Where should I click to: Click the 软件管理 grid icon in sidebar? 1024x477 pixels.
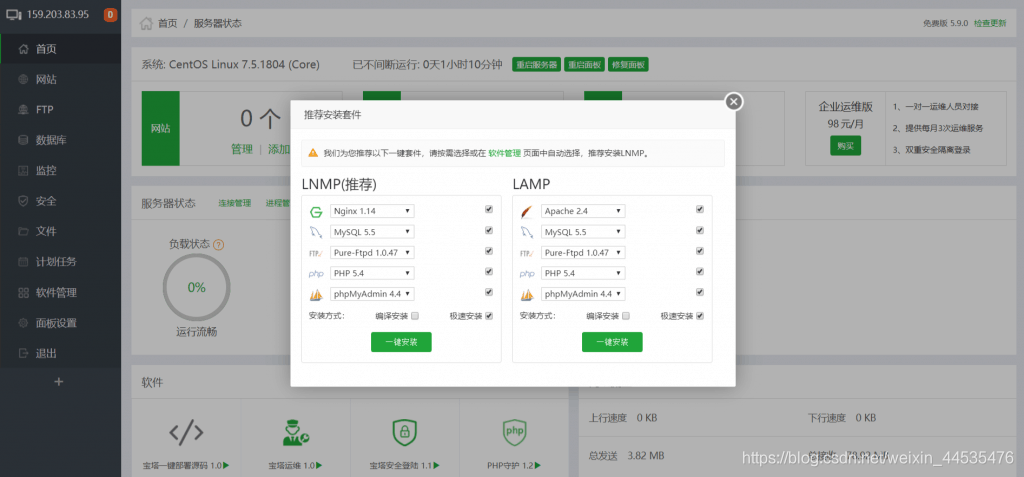coord(24,293)
